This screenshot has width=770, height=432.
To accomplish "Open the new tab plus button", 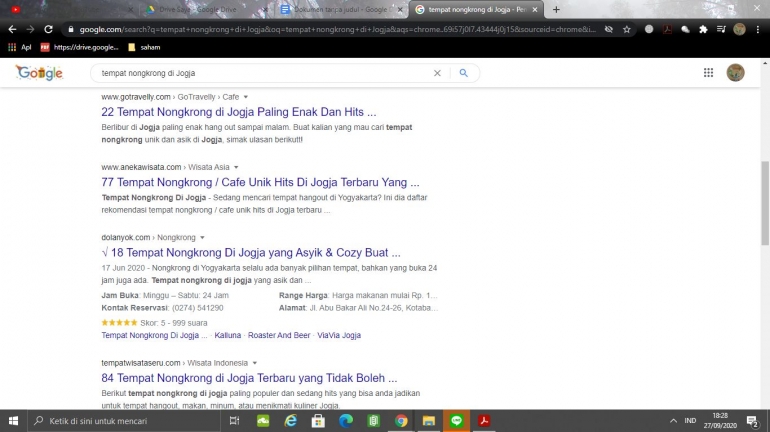I will [556, 9].
